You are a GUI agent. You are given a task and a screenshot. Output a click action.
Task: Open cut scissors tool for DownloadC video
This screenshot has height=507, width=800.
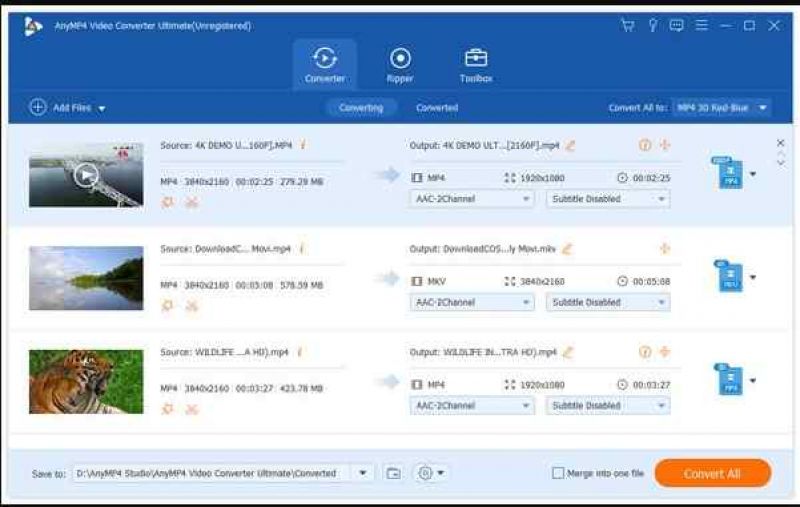click(x=191, y=306)
